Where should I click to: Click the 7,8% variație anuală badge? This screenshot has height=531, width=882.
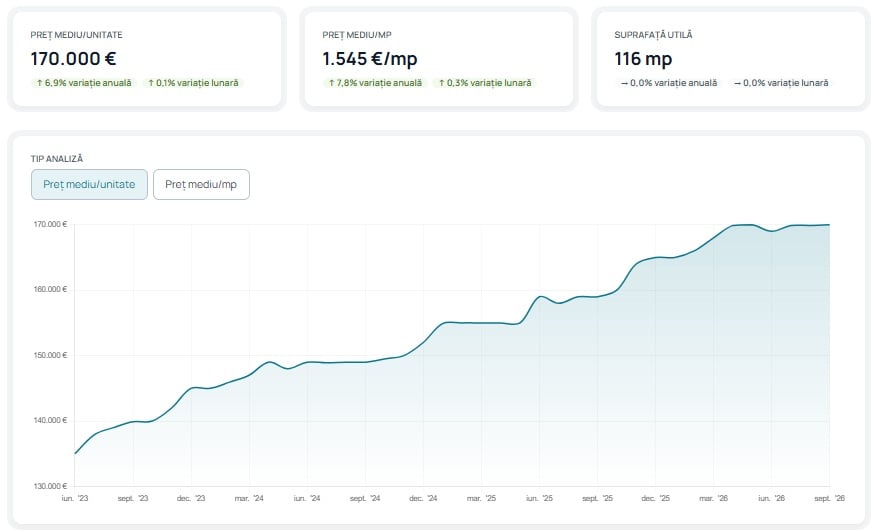(x=375, y=83)
